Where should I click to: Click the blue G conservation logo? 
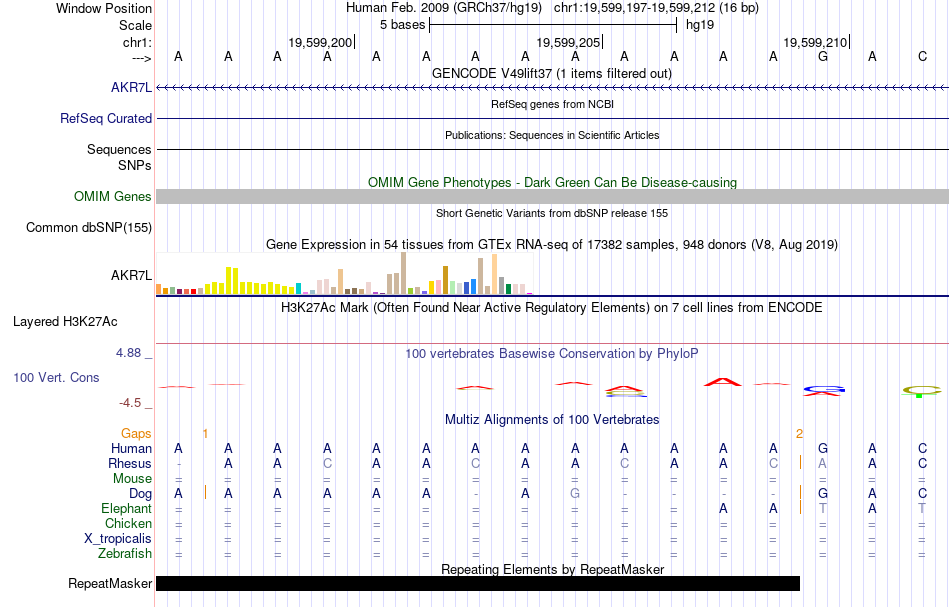(824, 388)
